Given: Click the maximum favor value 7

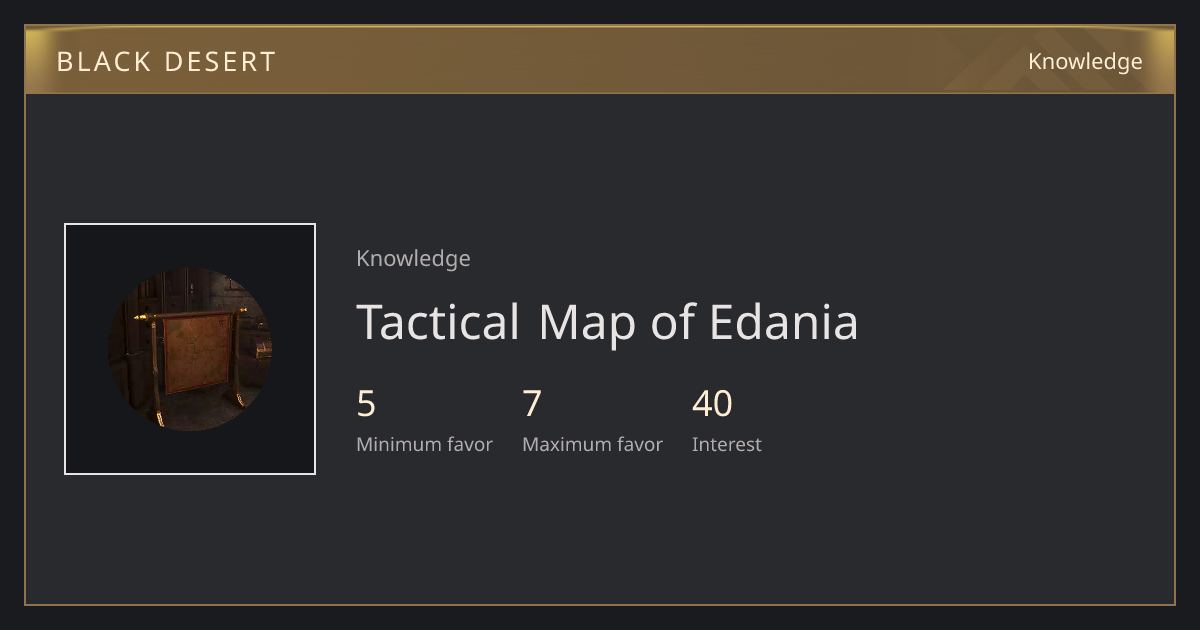Looking at the screenshot, I should (x=532, y=404).
